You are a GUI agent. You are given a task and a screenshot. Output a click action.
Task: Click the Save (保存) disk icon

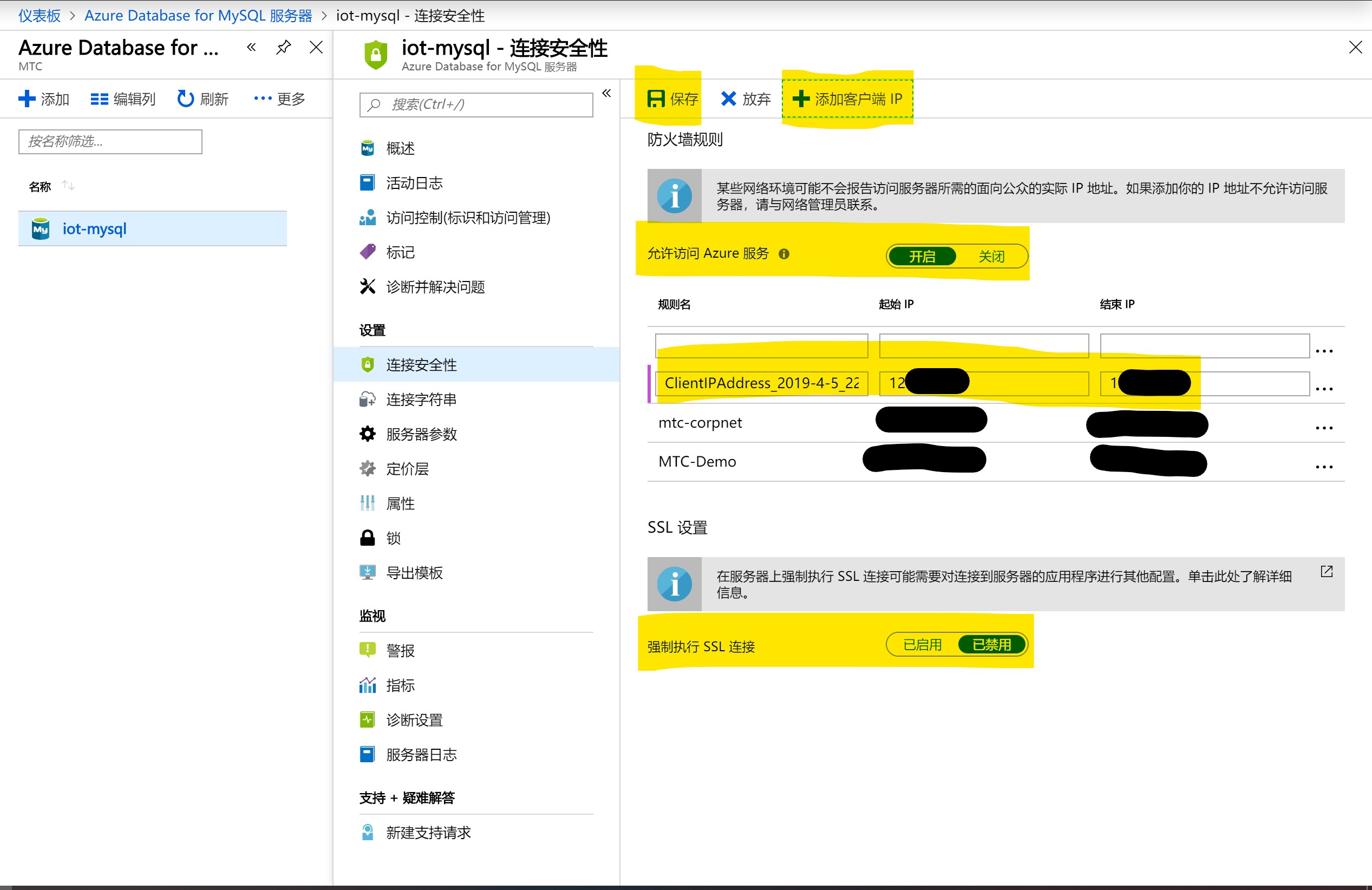[x=656, y=99]
